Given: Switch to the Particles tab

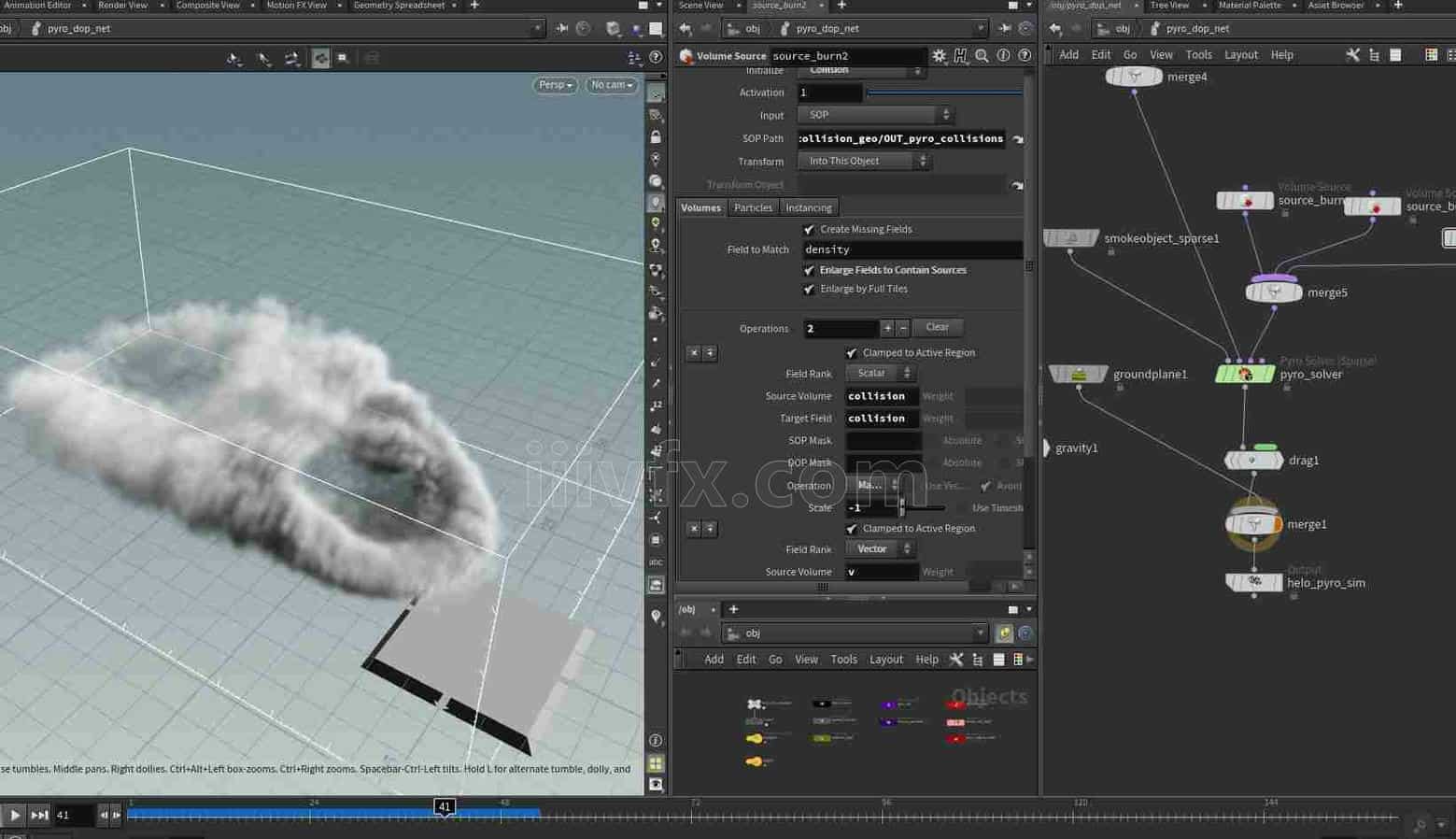Looking at the screenshot, I should (753, 208).
